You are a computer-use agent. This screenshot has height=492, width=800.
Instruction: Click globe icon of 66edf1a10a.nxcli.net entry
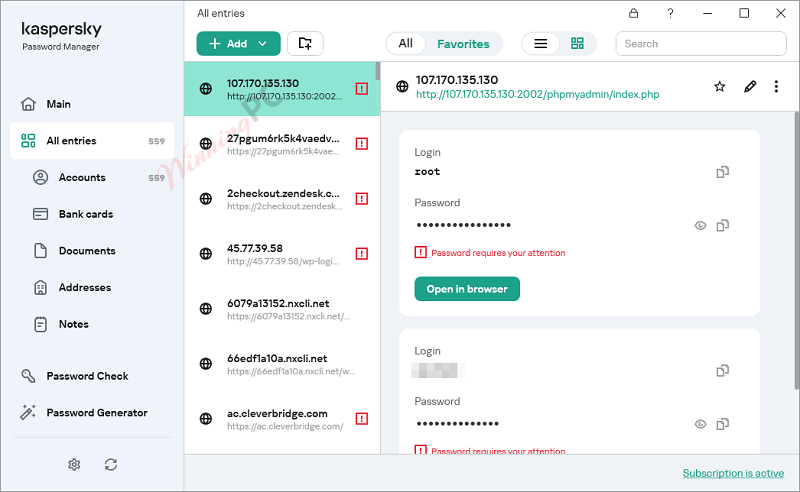[206, 364]
